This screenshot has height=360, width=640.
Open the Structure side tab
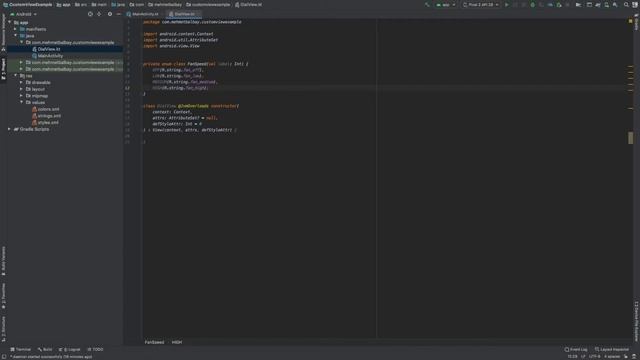coord(3,329)
